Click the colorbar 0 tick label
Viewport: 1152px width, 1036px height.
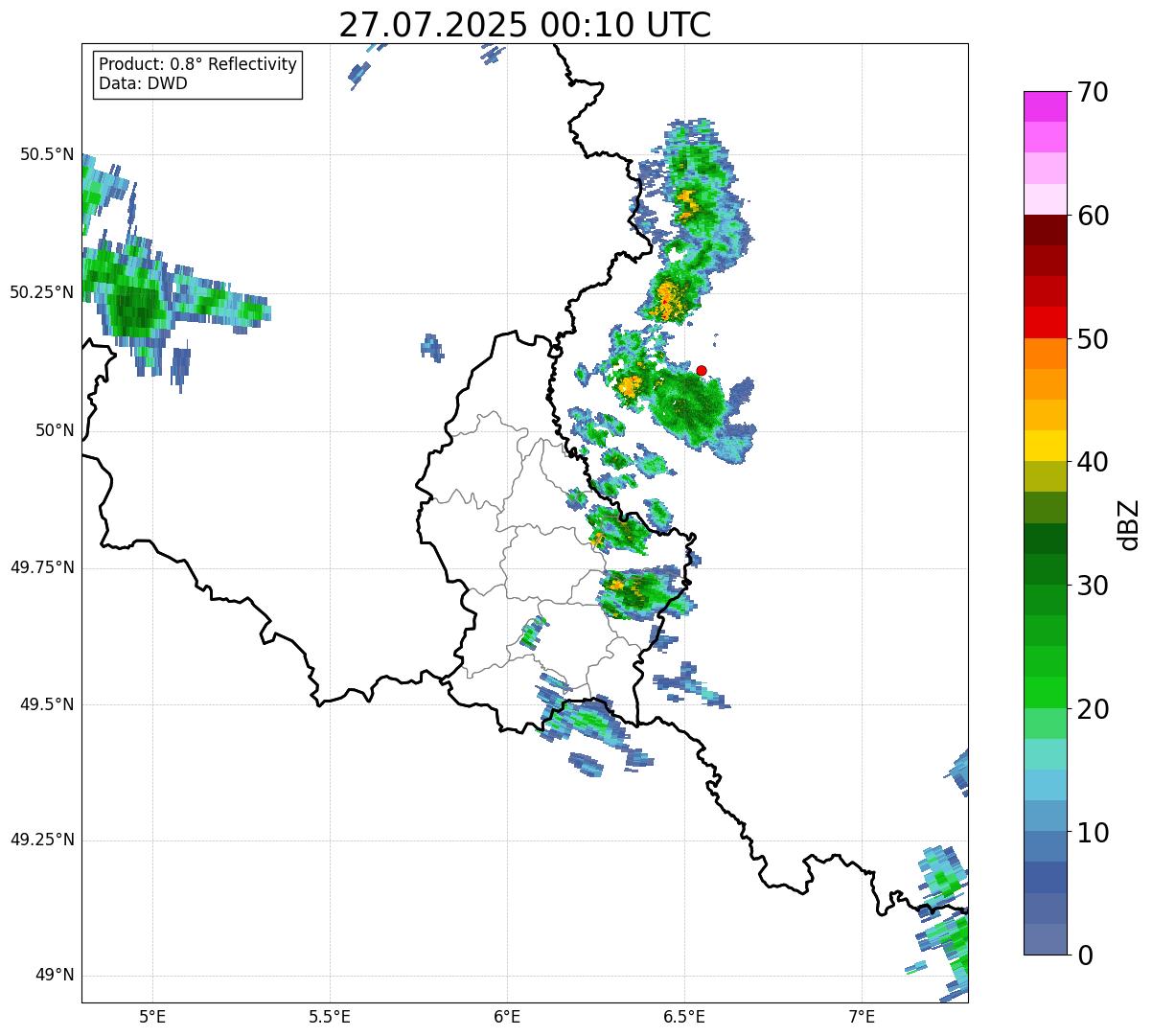[1085, 955]
